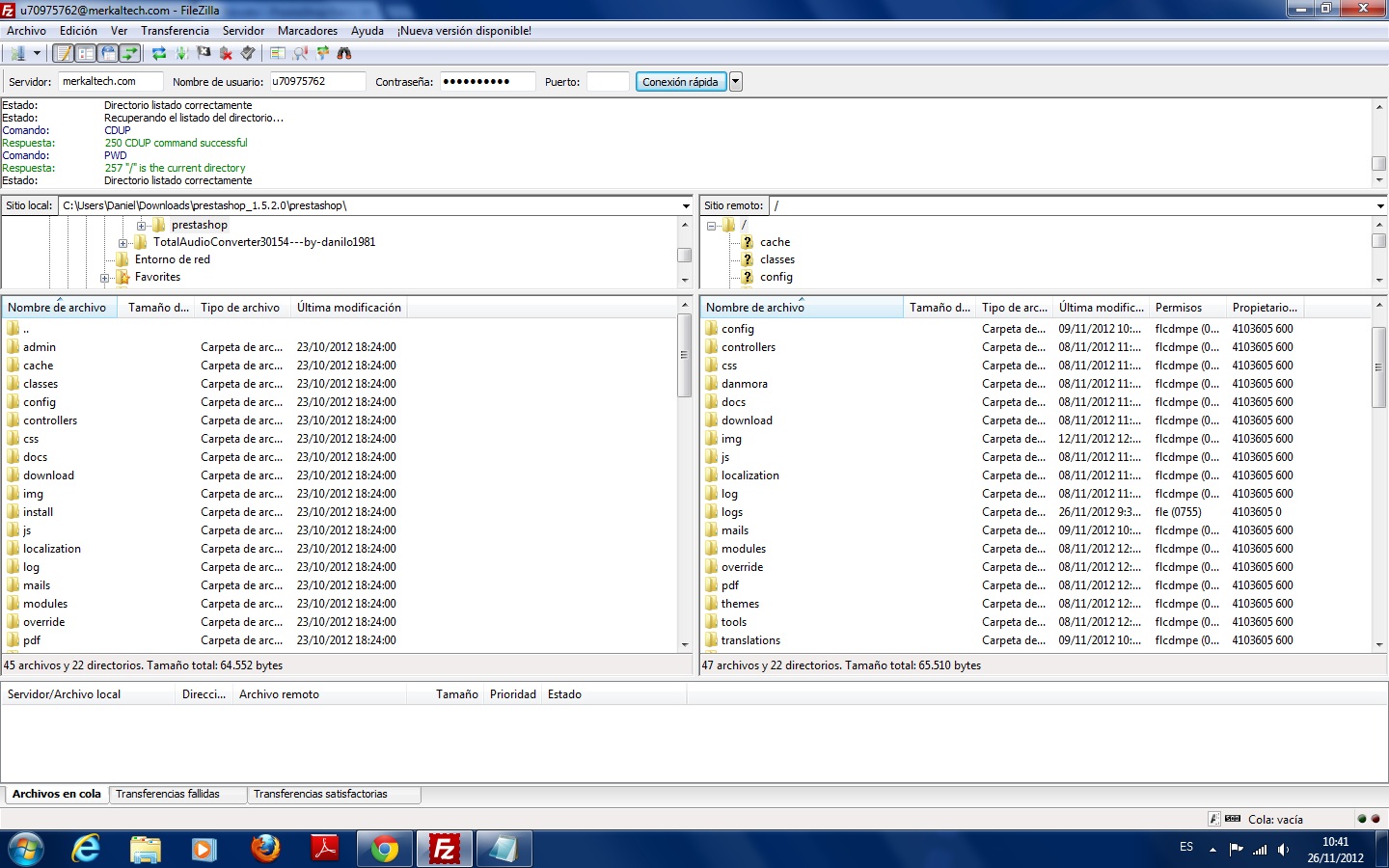Toggle synchronized browsing
The height and width of the screenshot is (868, 1389).
pyautogui.click(x=322, y=54)
